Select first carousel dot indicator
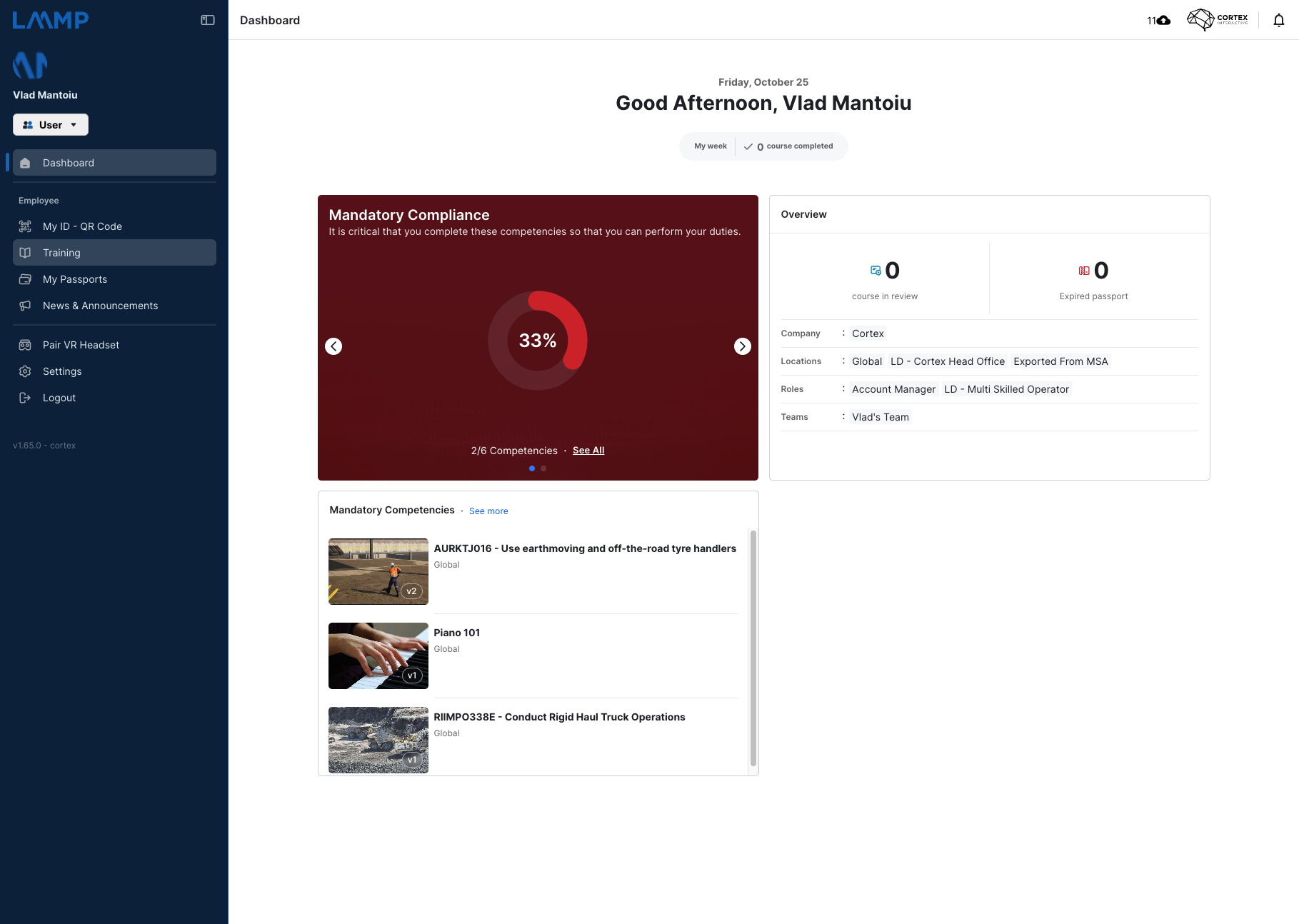1299x924 pixels. point(532,468)
